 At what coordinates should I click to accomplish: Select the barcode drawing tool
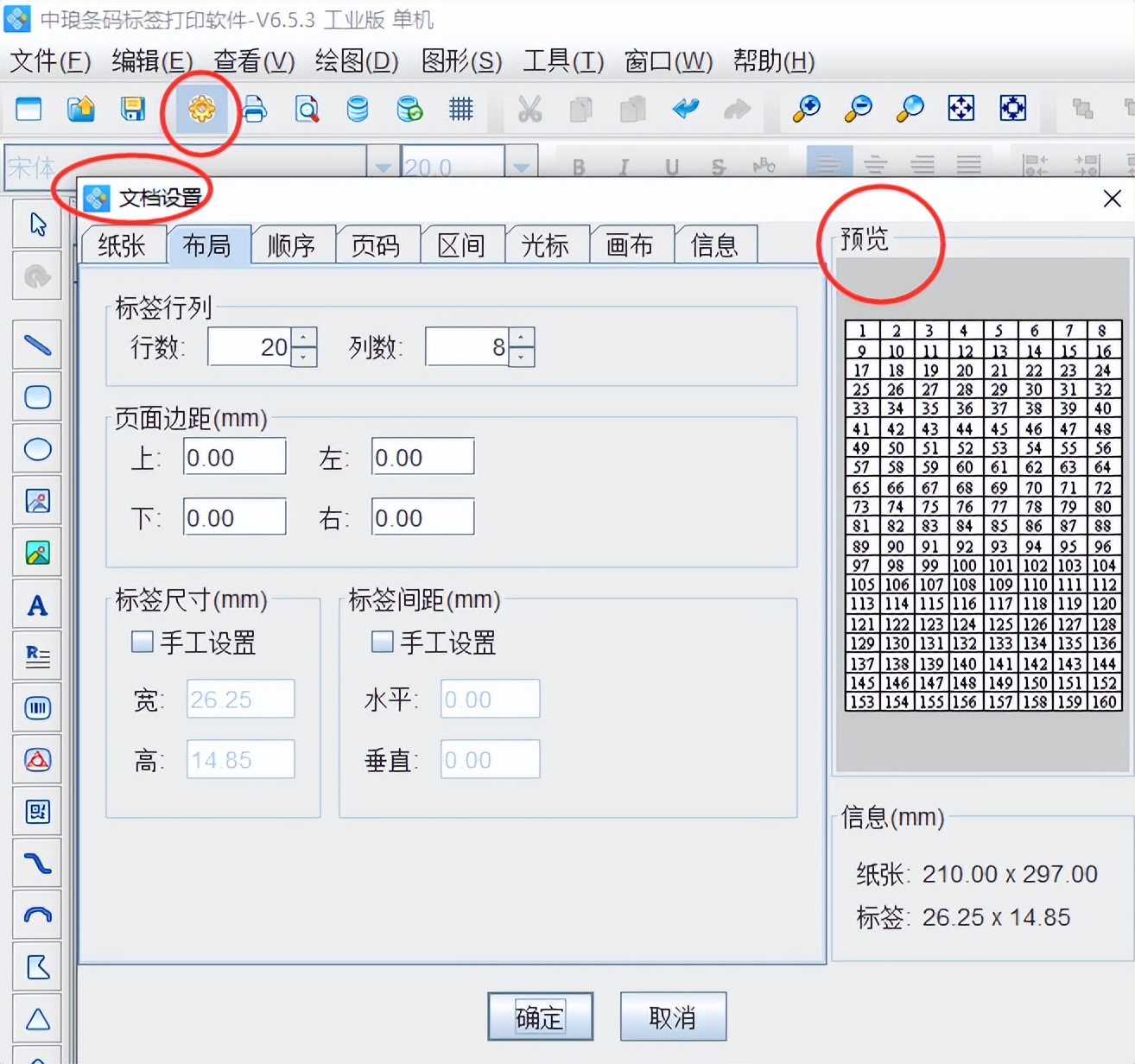(x=37, y=708)
